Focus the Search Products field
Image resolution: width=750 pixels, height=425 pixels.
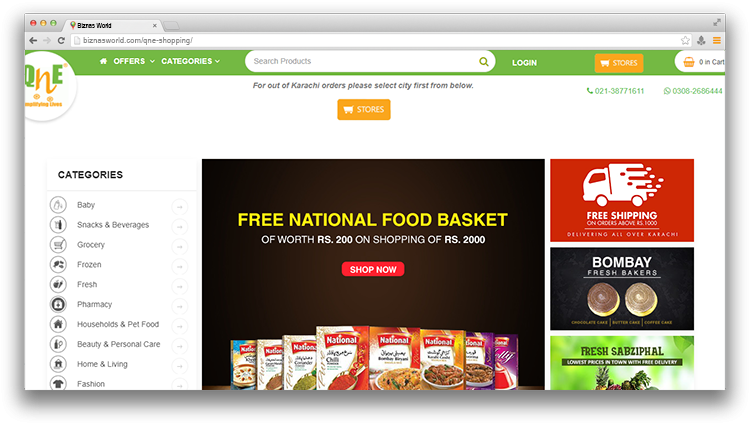pyautogui.click(x=364, y=61)
